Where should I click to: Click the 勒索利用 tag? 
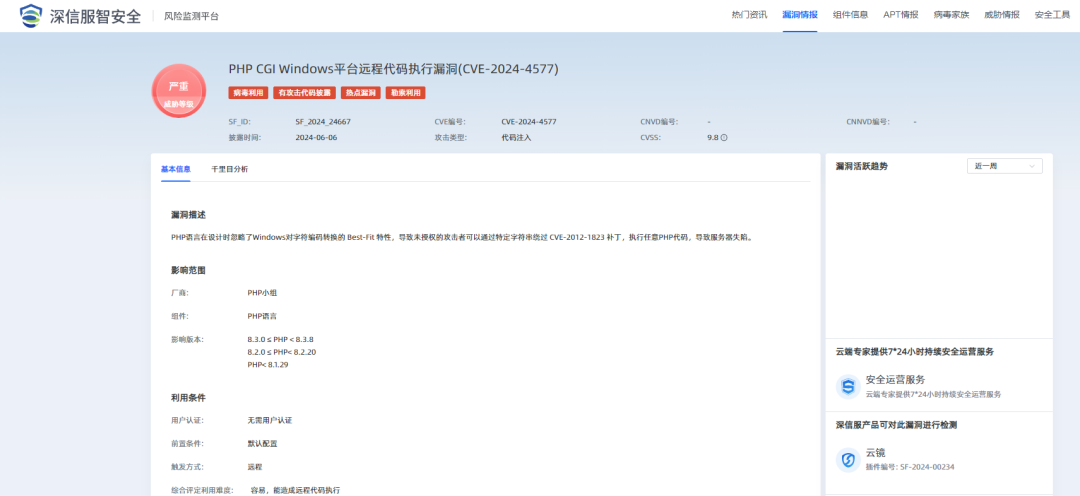(406, 92)
